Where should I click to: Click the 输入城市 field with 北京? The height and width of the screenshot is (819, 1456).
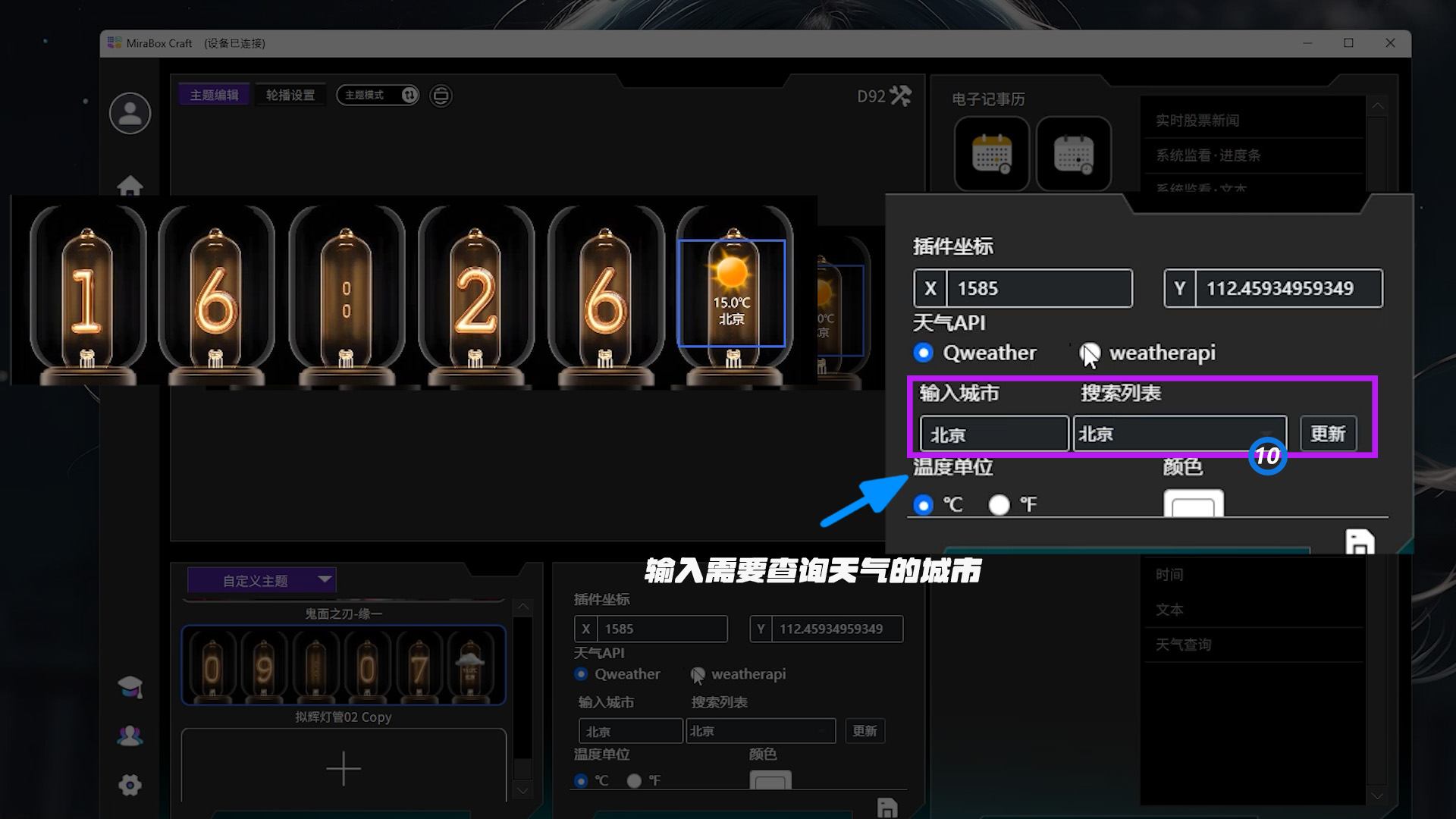coord(993,435)
